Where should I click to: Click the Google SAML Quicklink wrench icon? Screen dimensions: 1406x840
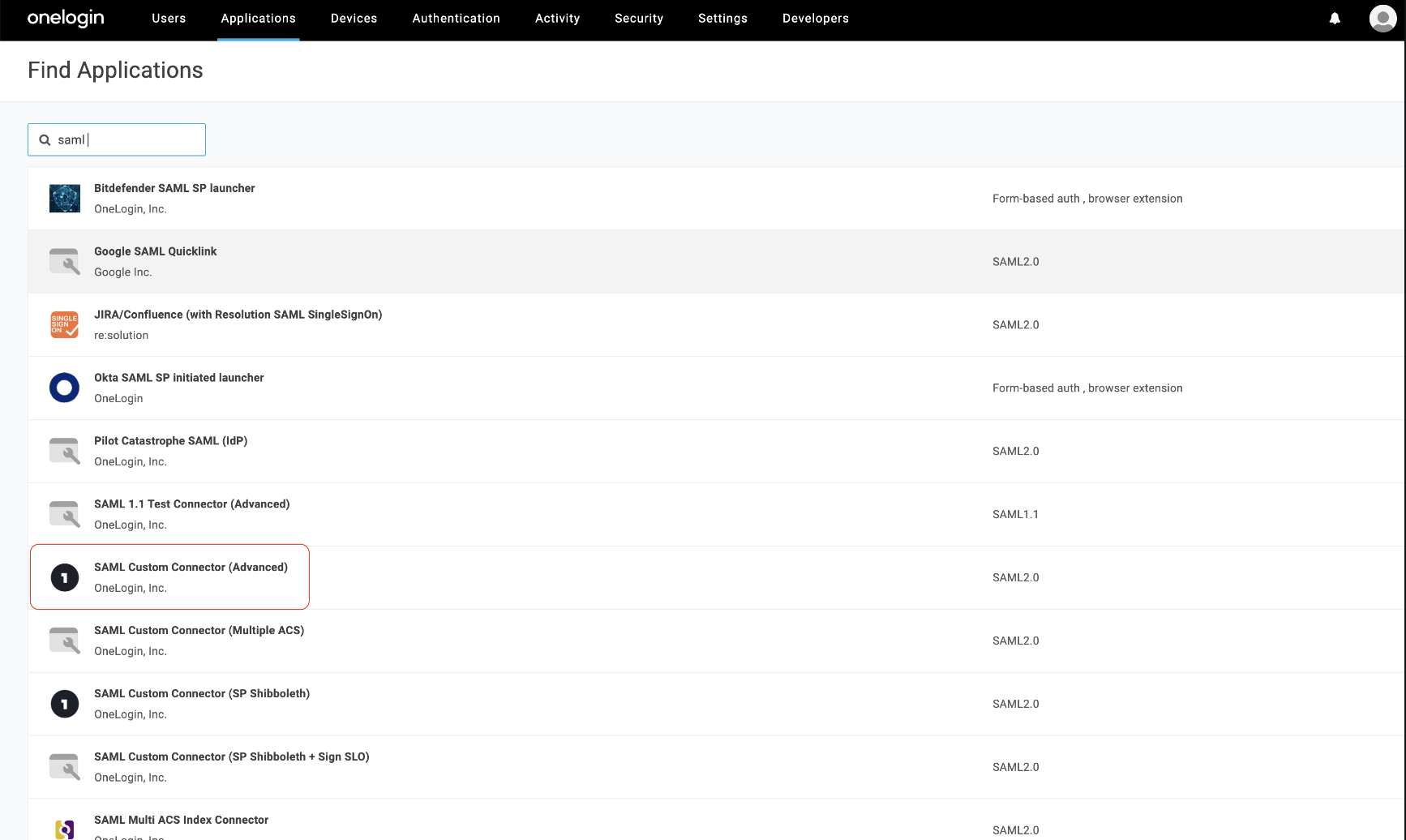click(x=64, y=261)
